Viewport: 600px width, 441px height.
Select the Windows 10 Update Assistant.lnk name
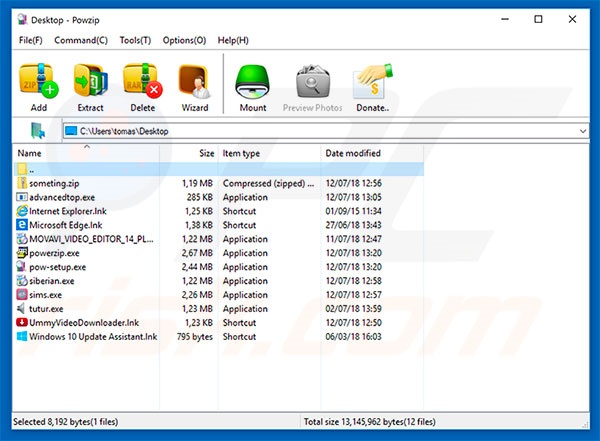point(93,336)
